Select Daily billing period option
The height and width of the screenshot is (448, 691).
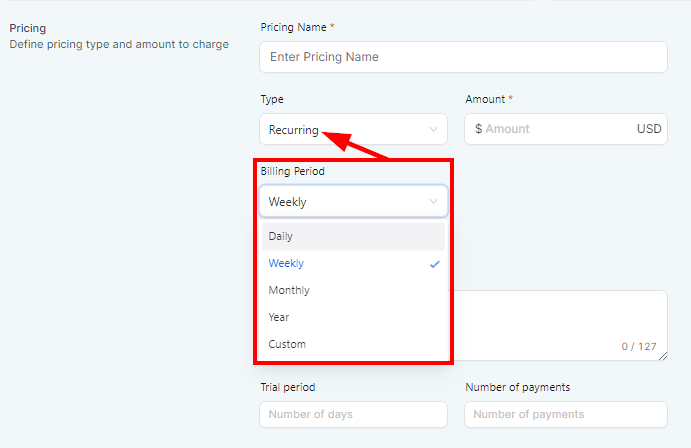click(x=352, y=236)
